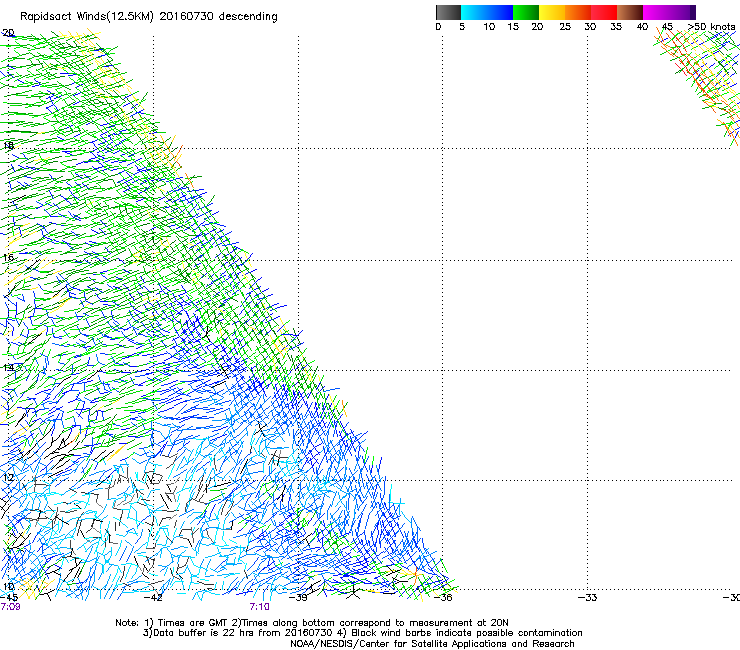Click the latitude label '12' on left axis
The width and height of the screenshot is (740, 650).
(x=8, y=478)
